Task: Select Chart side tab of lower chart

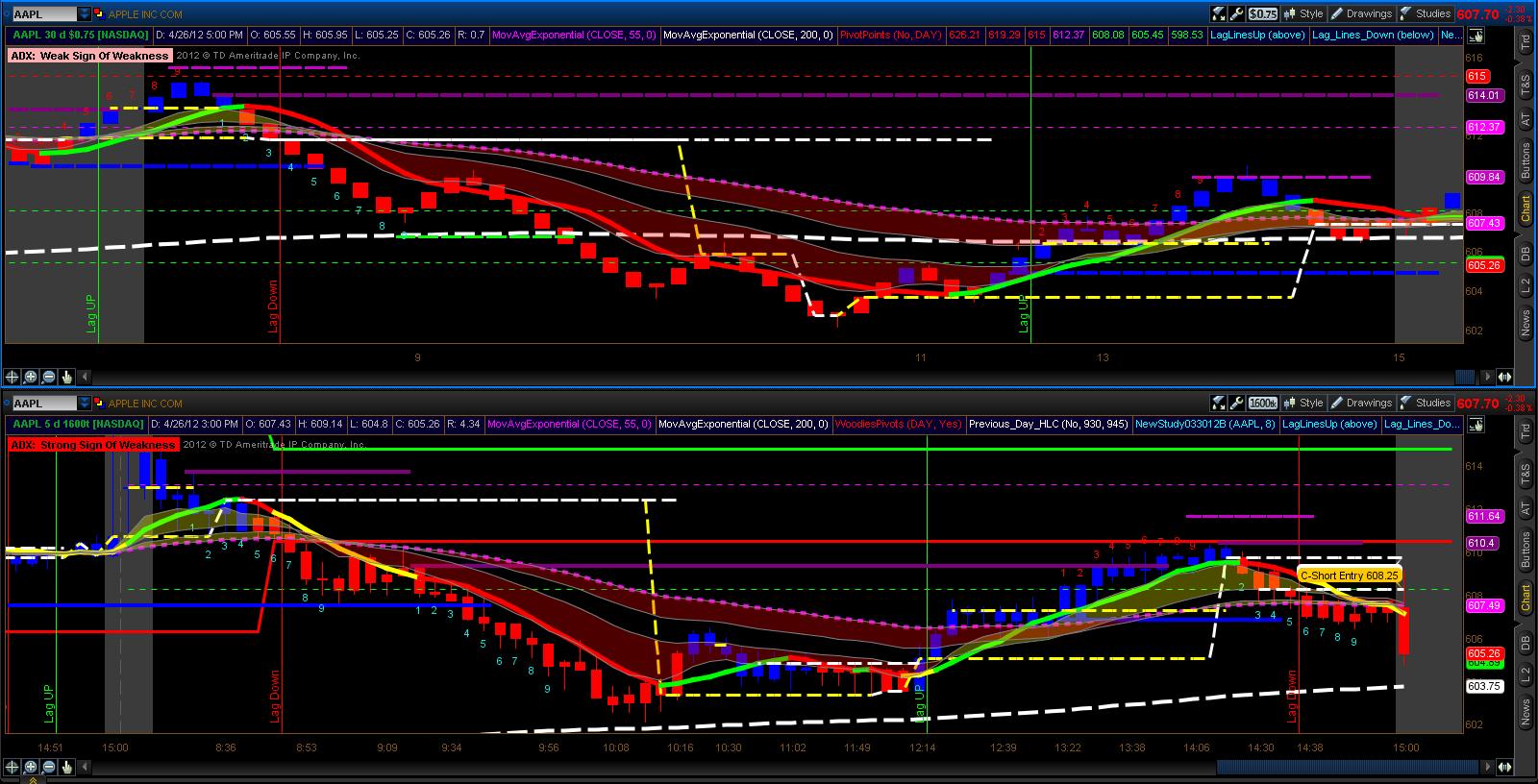Action: point(1525,598)
